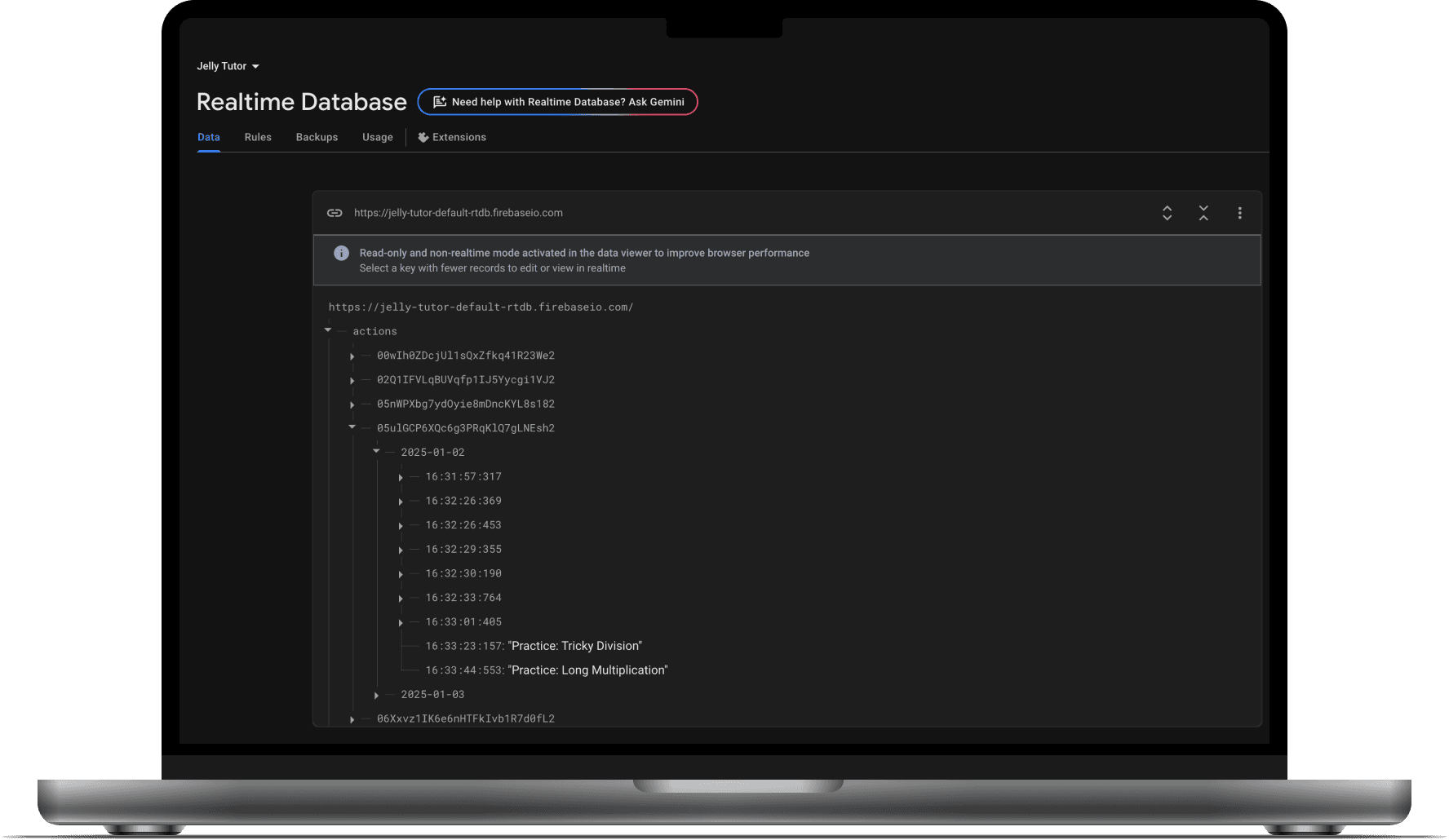
Task: Click the root URL path above the tree
Action: click(x=481, y=307)
